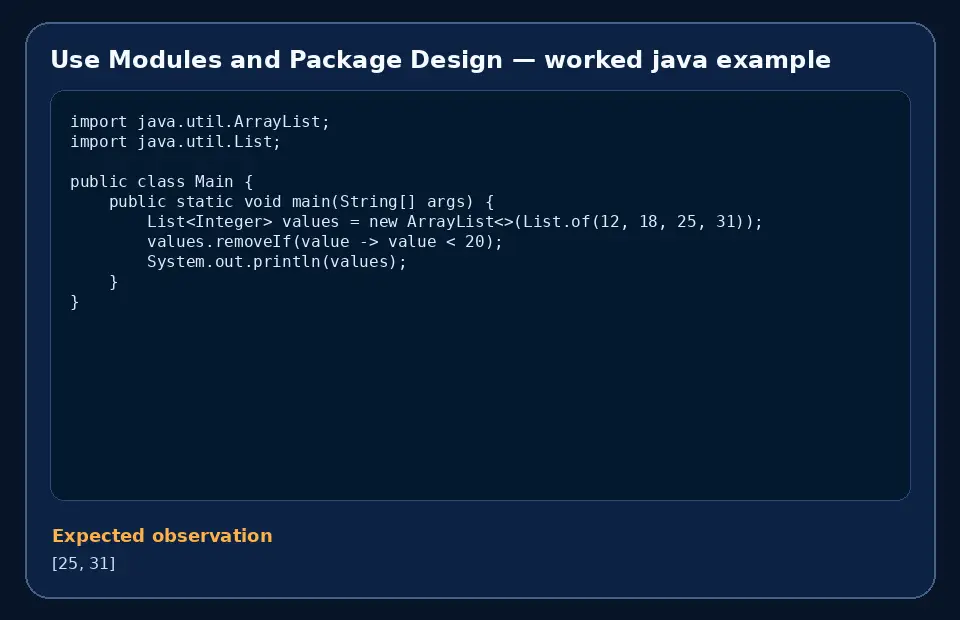
Task: Click the line 'import java.util.ArrayList;'
Action: point(200,122)
